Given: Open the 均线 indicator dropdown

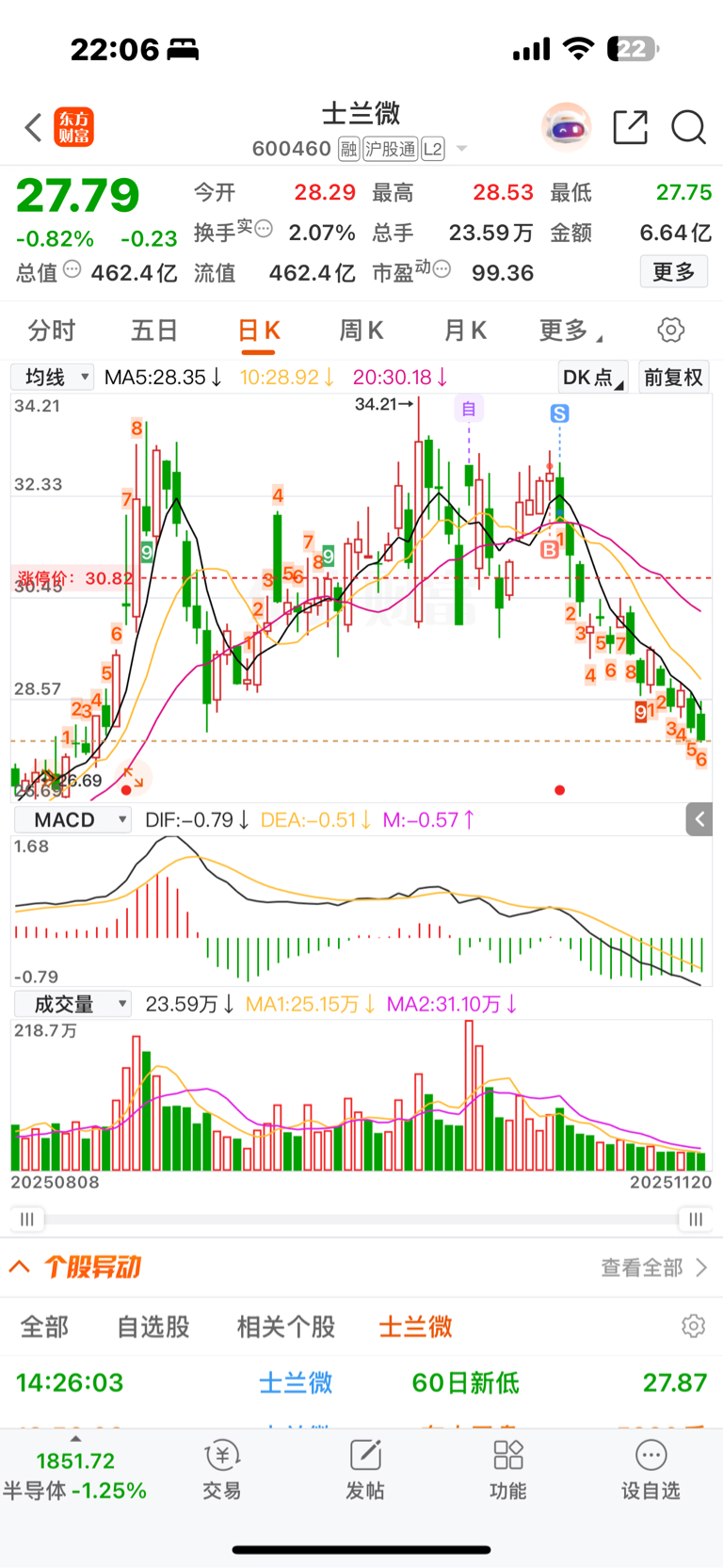Looking at the screenshot, I should point(53,377).
